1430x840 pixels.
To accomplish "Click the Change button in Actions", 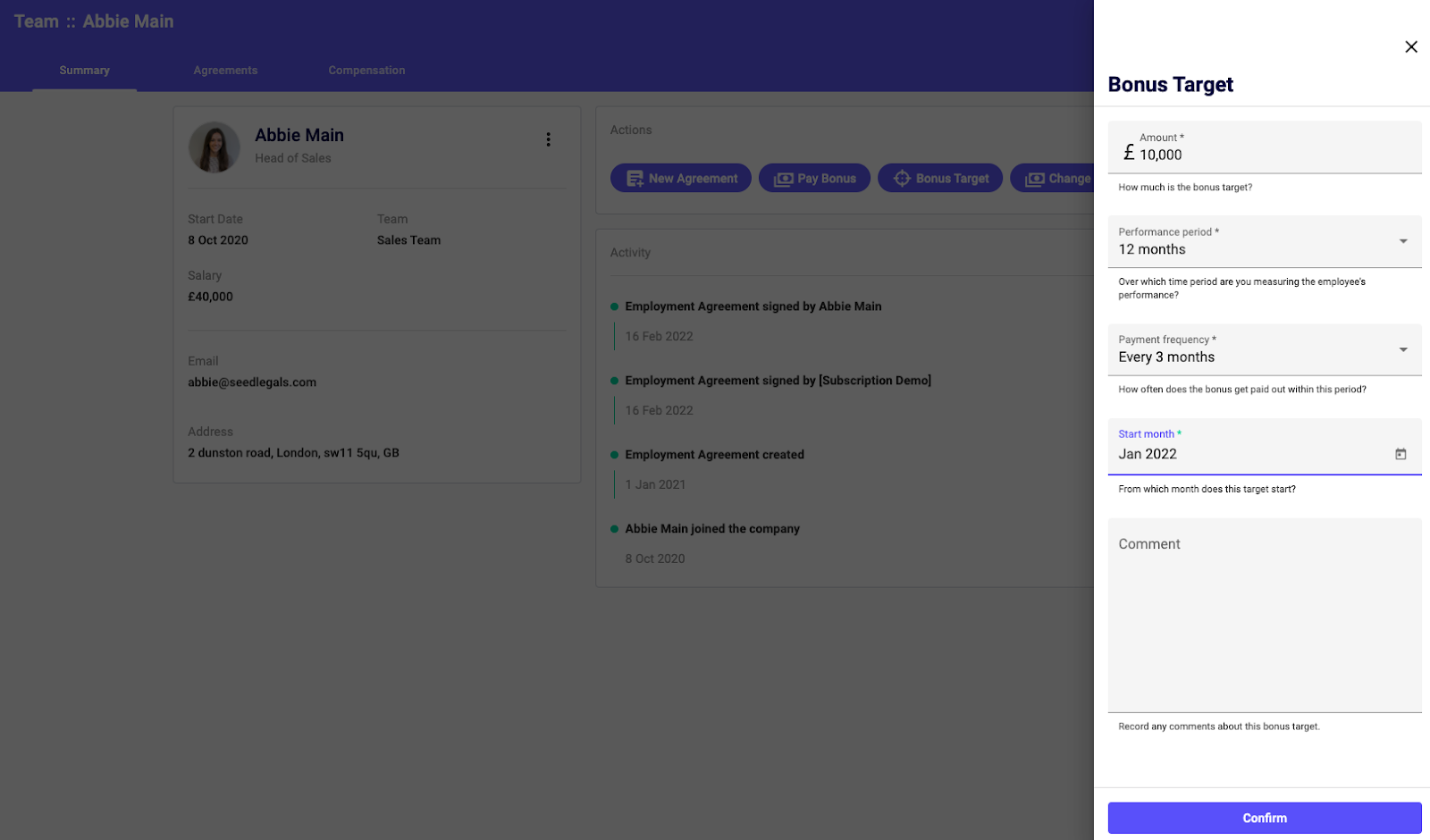I will coord(1056,179).
